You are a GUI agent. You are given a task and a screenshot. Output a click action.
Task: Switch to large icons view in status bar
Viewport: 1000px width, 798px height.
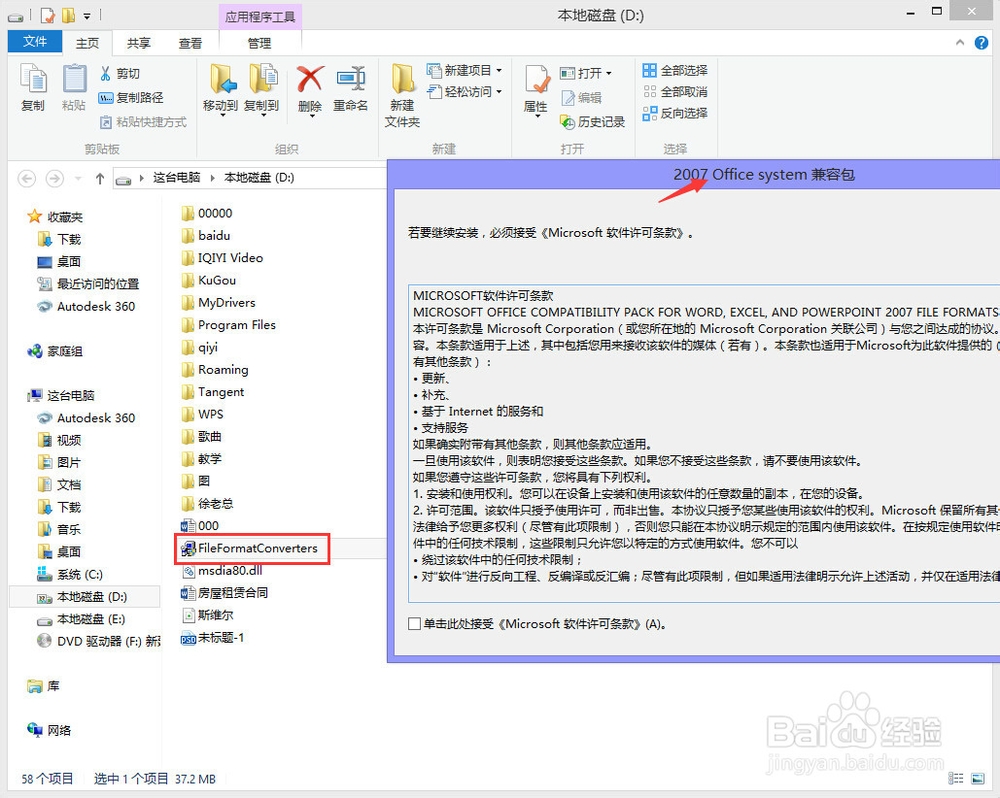(978, 778)
